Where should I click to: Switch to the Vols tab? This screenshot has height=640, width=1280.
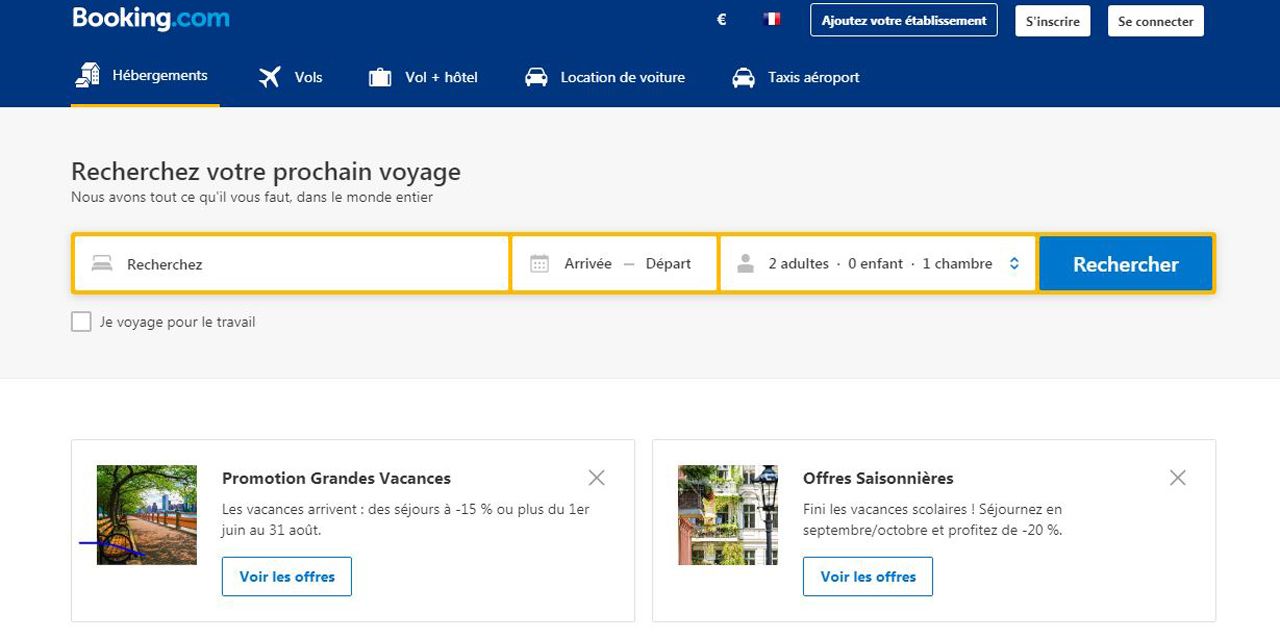[x=291, y=77]
